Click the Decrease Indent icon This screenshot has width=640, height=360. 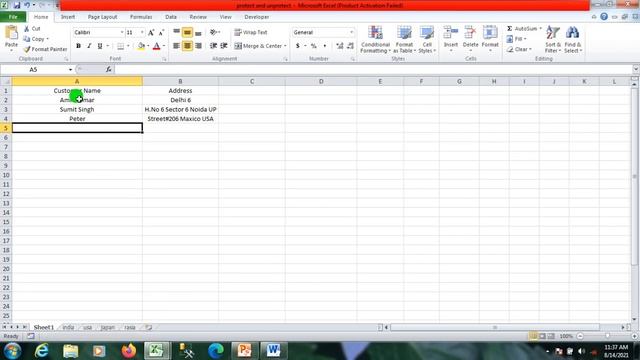213,46
